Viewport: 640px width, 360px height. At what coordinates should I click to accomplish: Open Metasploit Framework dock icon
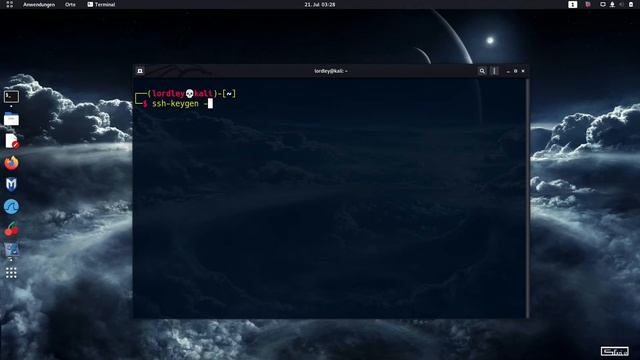tap(11, 184)
